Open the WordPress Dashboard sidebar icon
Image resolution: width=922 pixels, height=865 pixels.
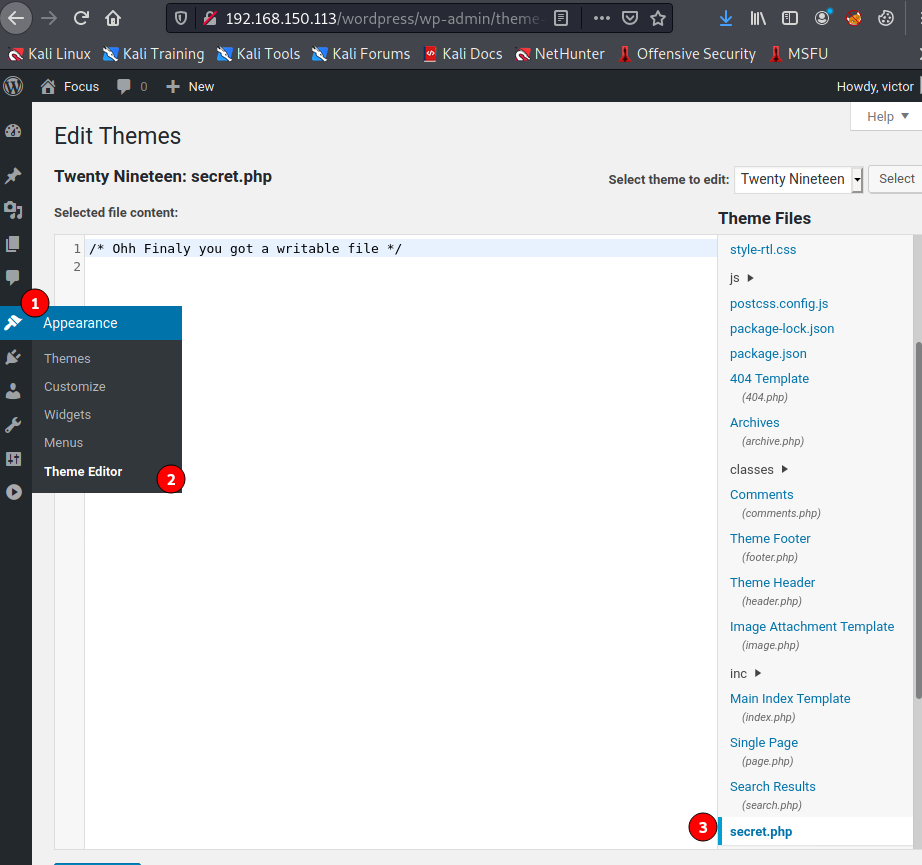13,131
